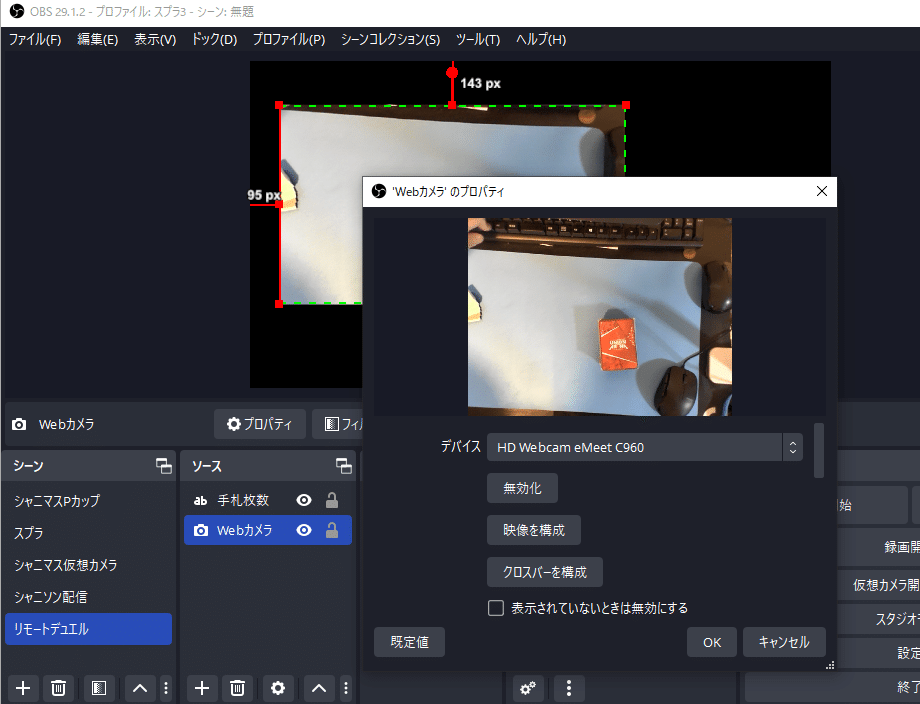Enable 表示されていないときは無効にする checkbox
920x704 pixels.
496,608
